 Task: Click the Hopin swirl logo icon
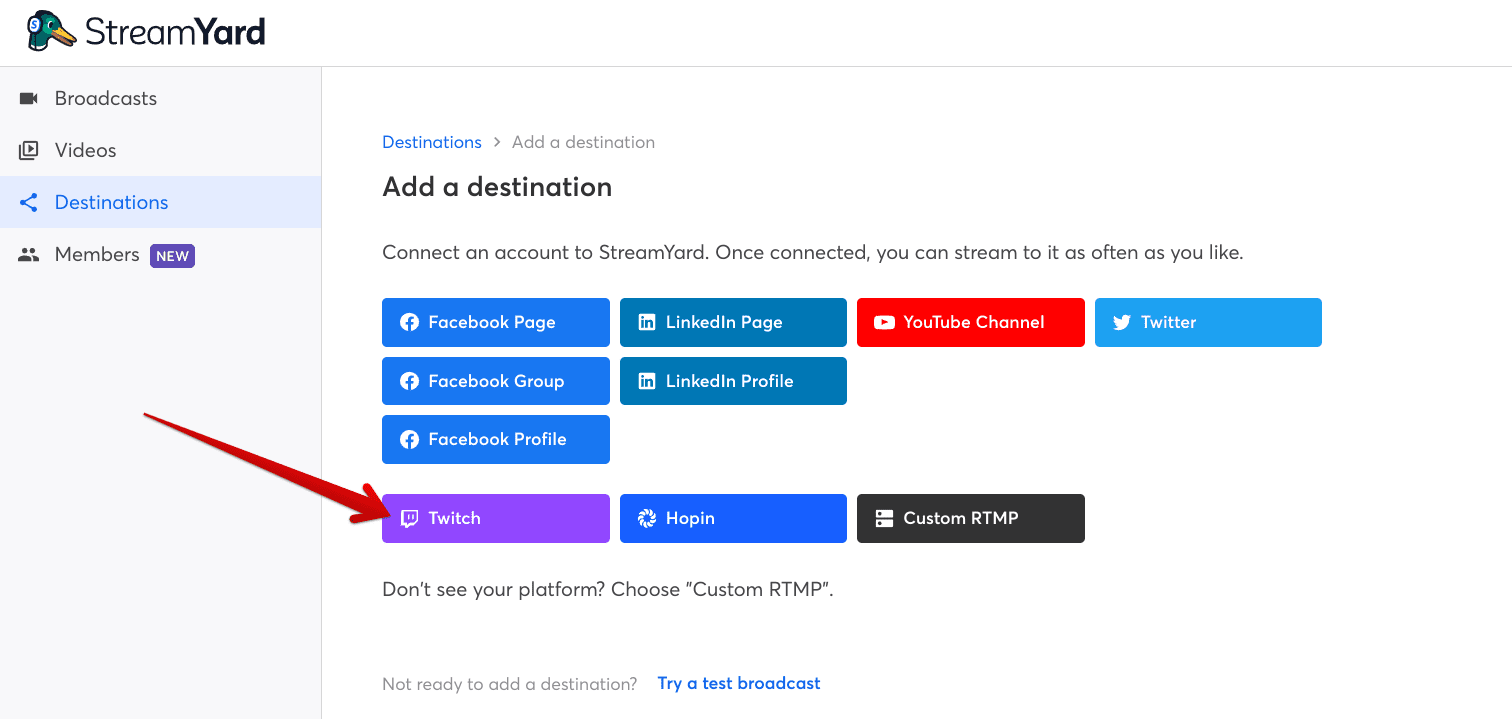pyautogui.click(x=647, y=518)
